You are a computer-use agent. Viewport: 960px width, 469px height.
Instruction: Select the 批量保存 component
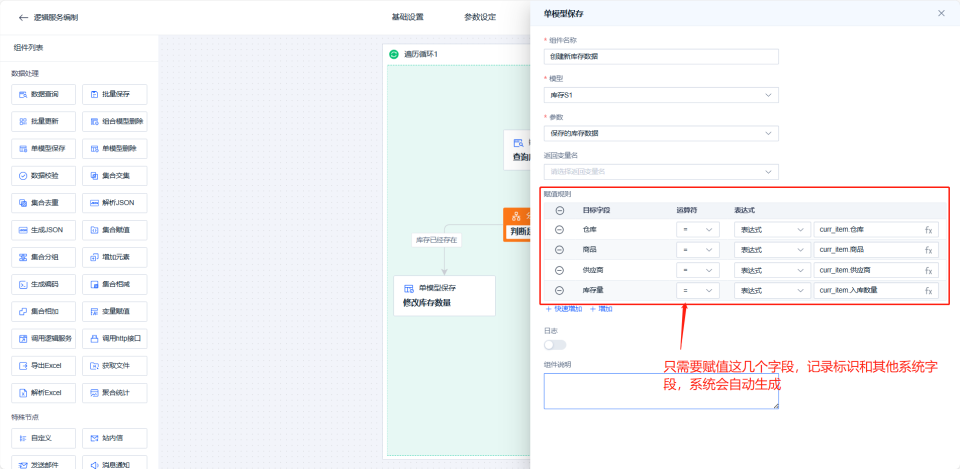[114, 94]
